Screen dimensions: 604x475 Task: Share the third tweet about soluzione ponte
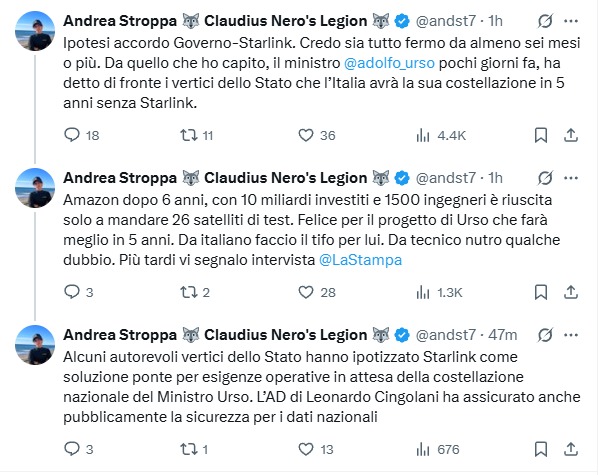[x=574, y=449]
